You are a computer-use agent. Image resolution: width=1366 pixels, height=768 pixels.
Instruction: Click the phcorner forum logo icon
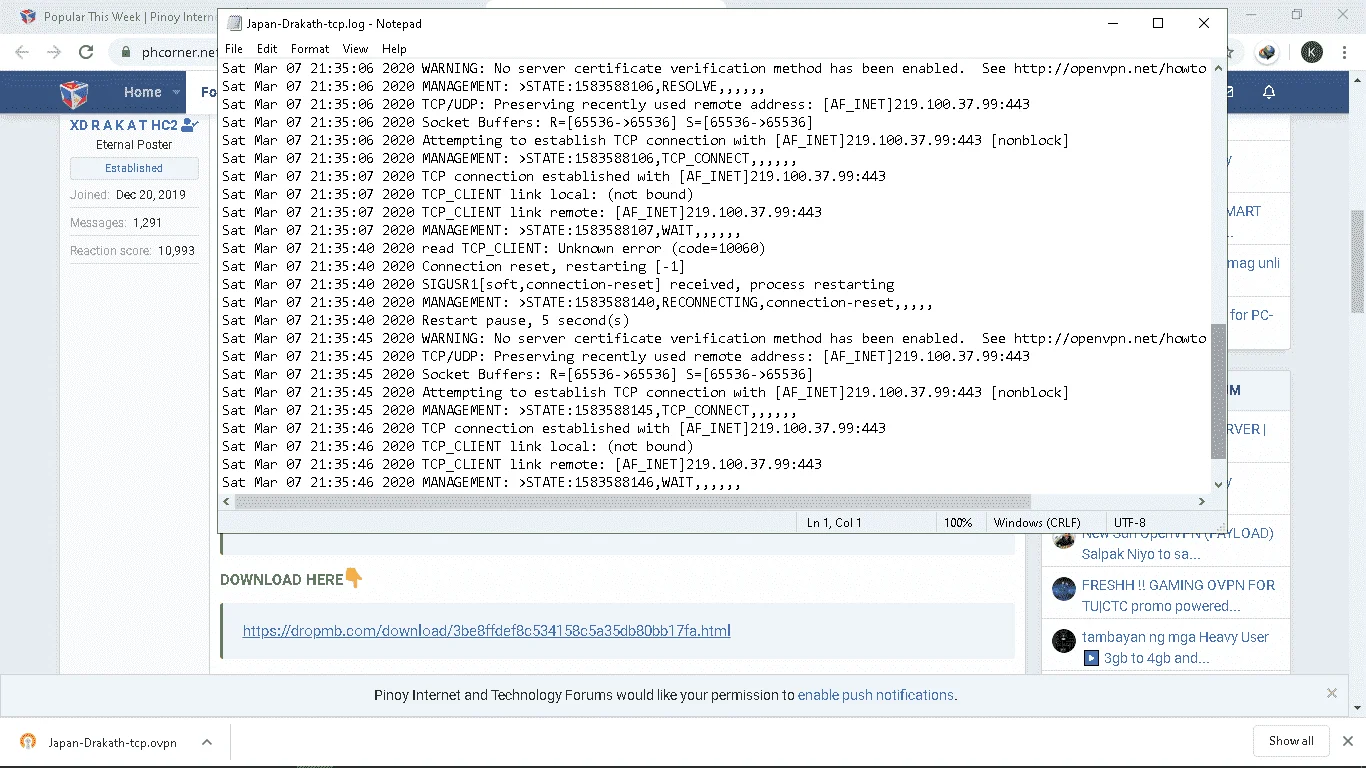(x=74, y=94)
